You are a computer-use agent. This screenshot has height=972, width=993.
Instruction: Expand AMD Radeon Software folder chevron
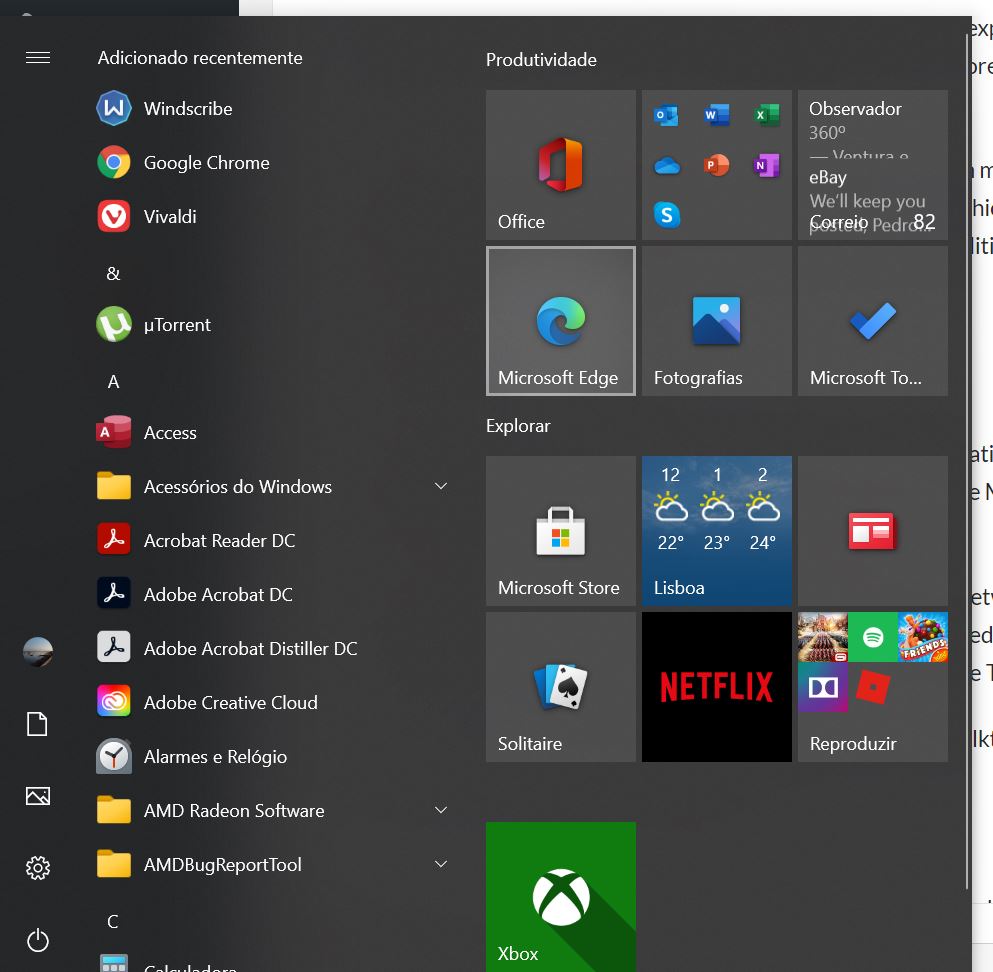441,810
